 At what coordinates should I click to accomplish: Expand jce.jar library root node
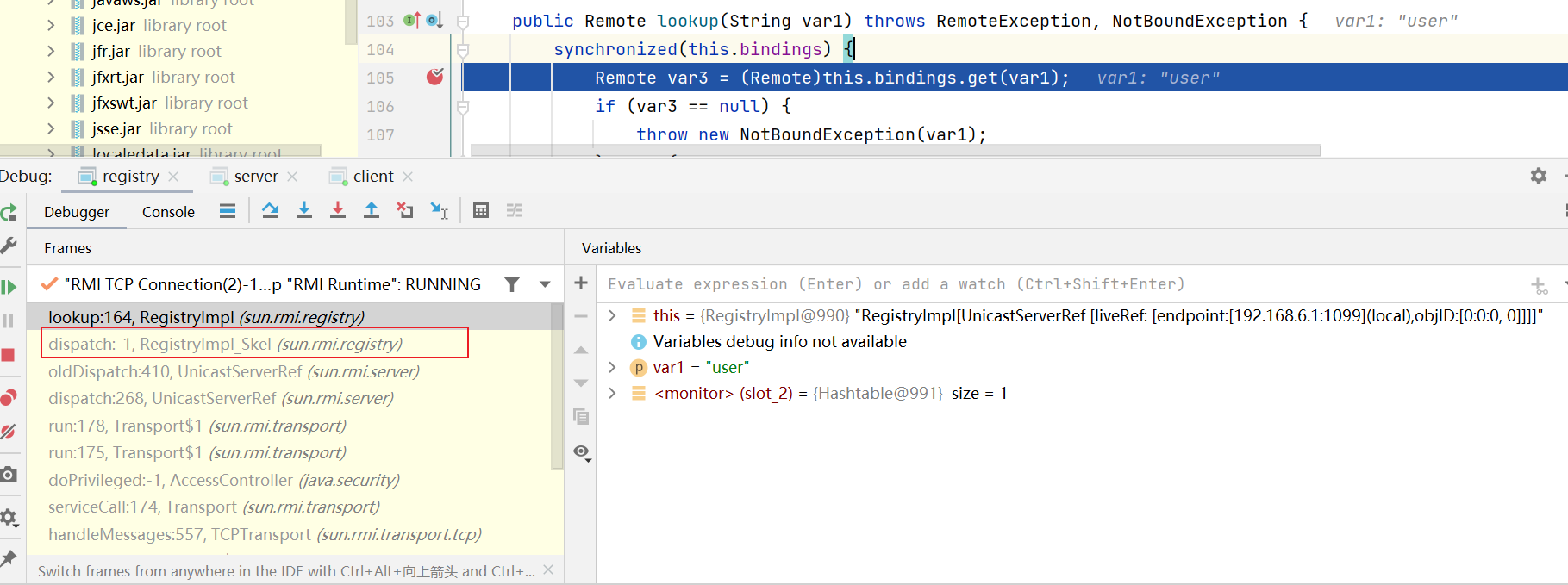(x=51, y=26)
